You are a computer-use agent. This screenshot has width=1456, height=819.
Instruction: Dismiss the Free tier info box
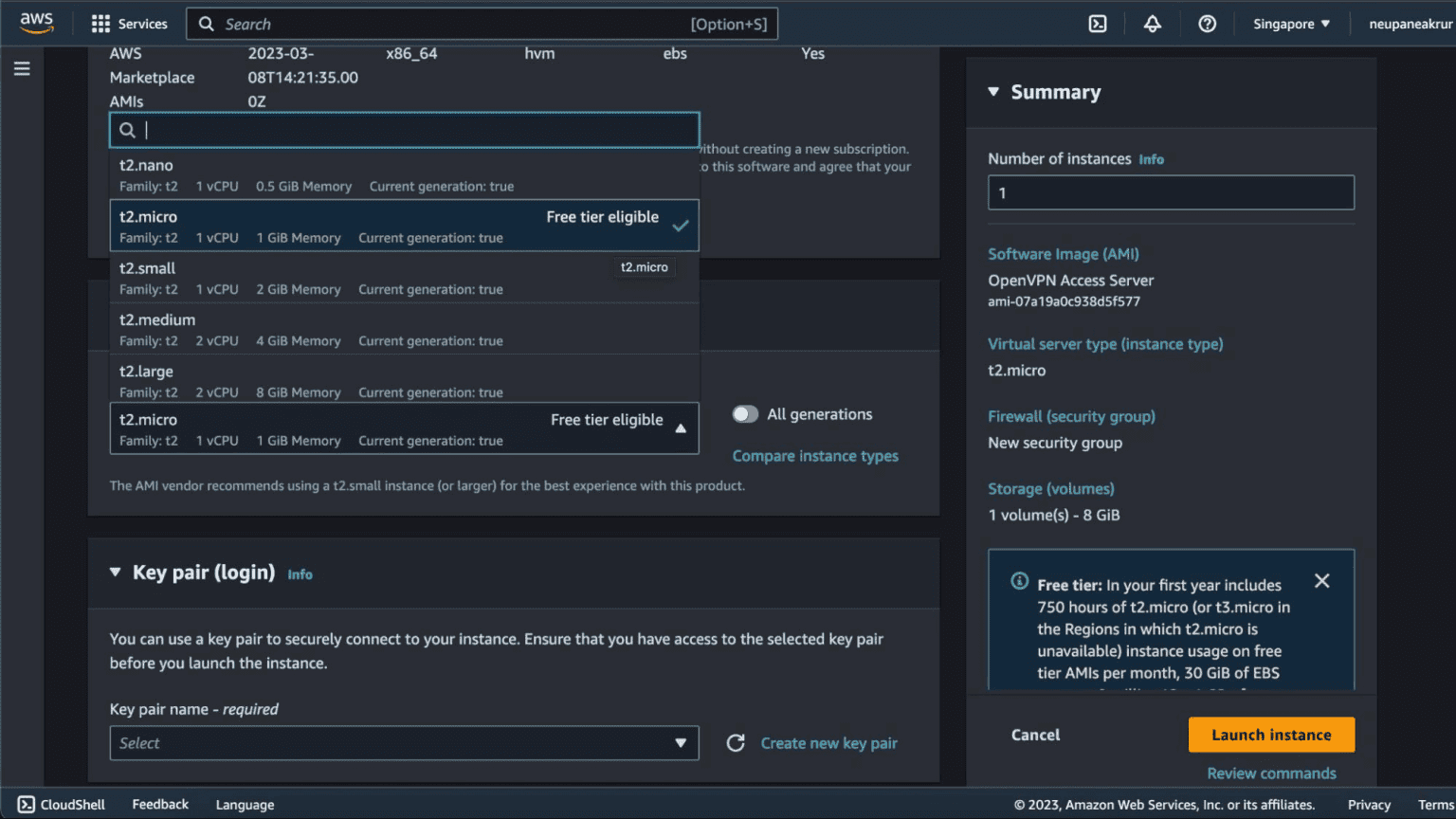1321,581
